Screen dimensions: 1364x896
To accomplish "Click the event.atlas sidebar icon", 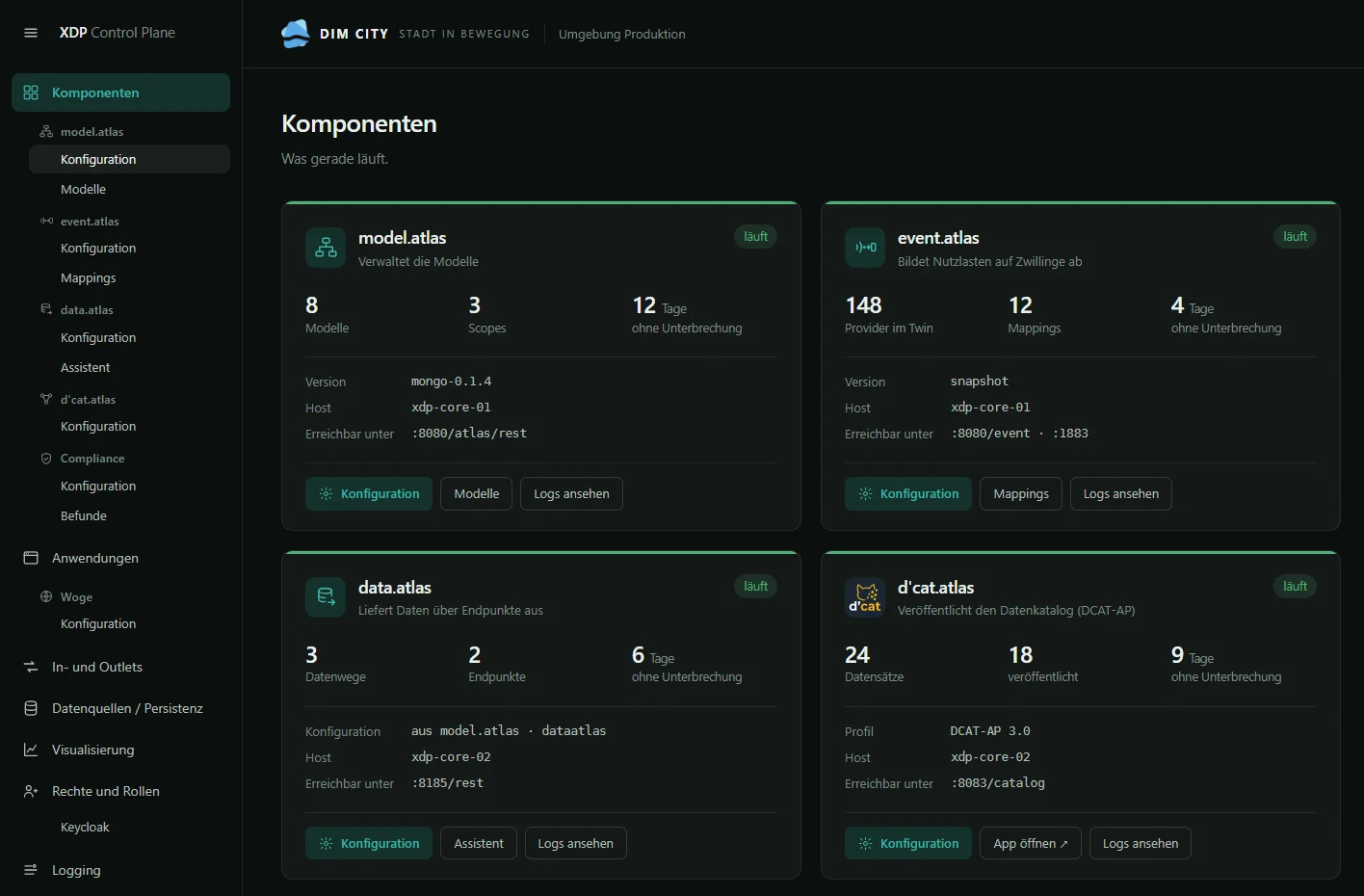I will coord(46,221).
